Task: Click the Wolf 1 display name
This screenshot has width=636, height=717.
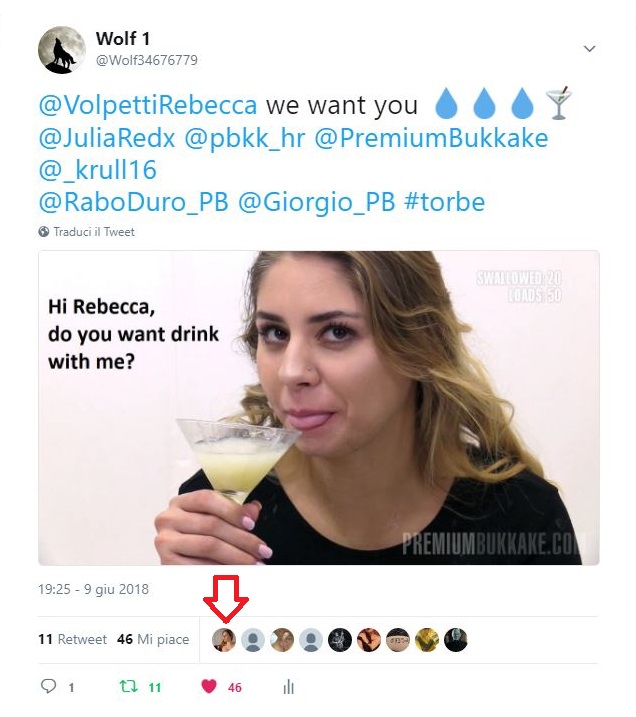Action: point(123,39)
